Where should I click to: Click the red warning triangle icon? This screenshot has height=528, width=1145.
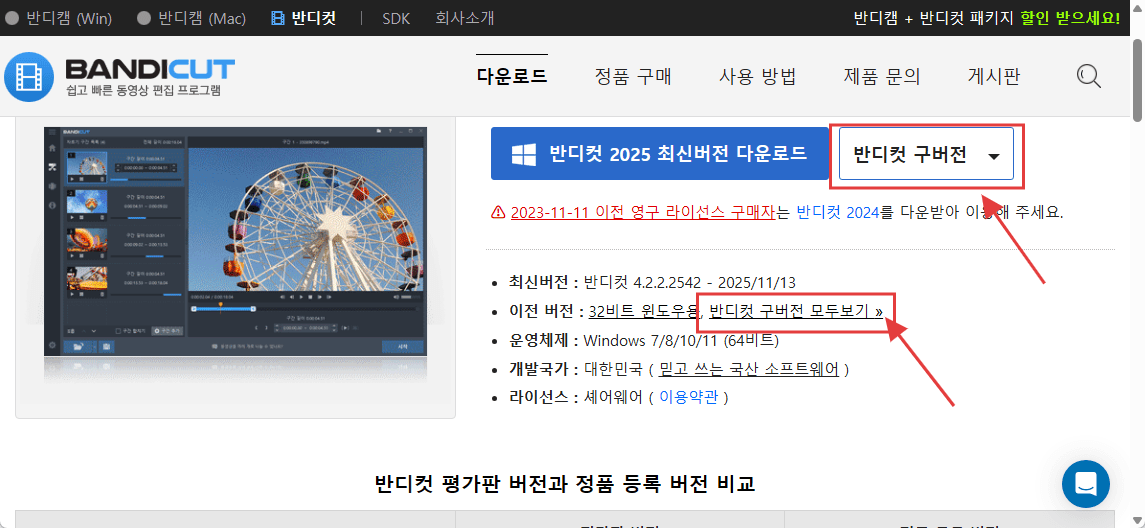click(x=498, y=212)
